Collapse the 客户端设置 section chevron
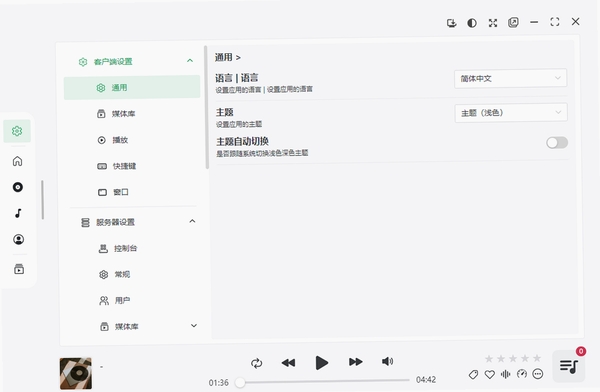The width and height of the screenshot is (600, 392). (190, 61)
